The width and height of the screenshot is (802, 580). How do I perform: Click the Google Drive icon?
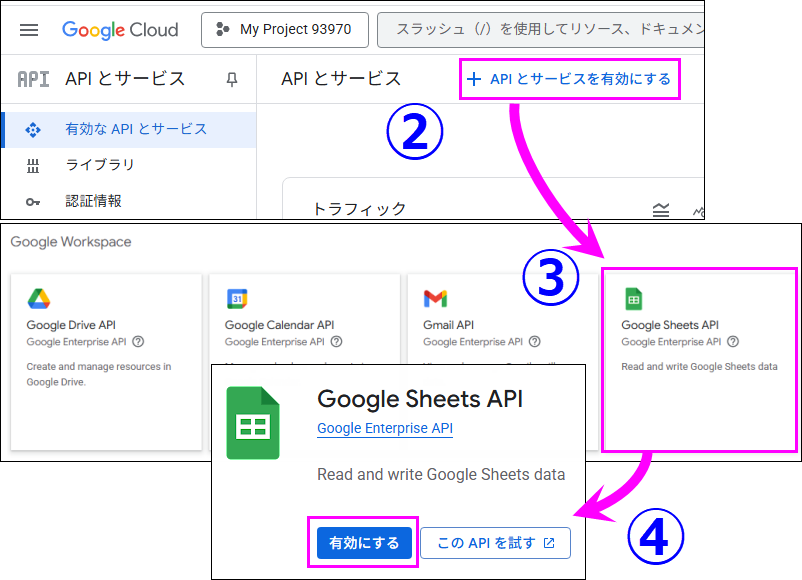tap(39, 299)
